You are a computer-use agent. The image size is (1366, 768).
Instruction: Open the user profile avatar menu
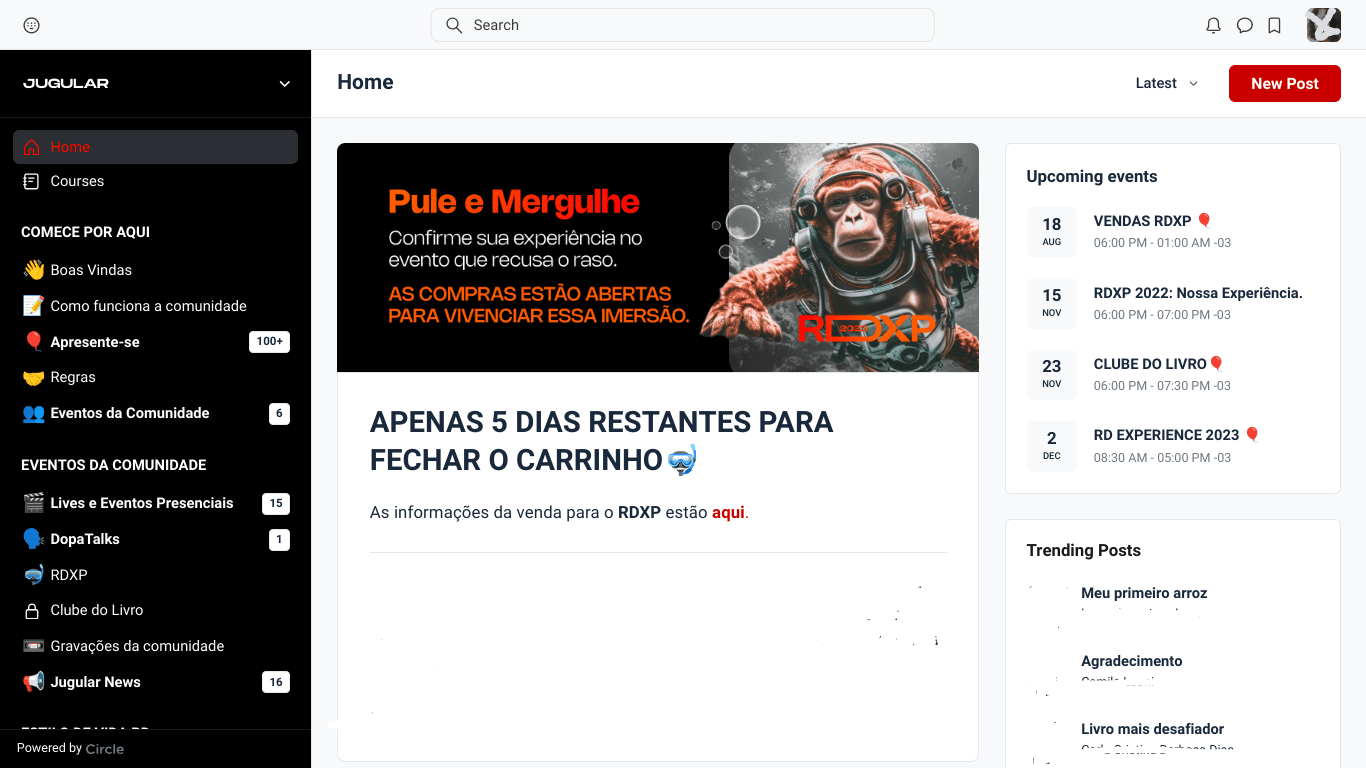tap(1323, 25)
